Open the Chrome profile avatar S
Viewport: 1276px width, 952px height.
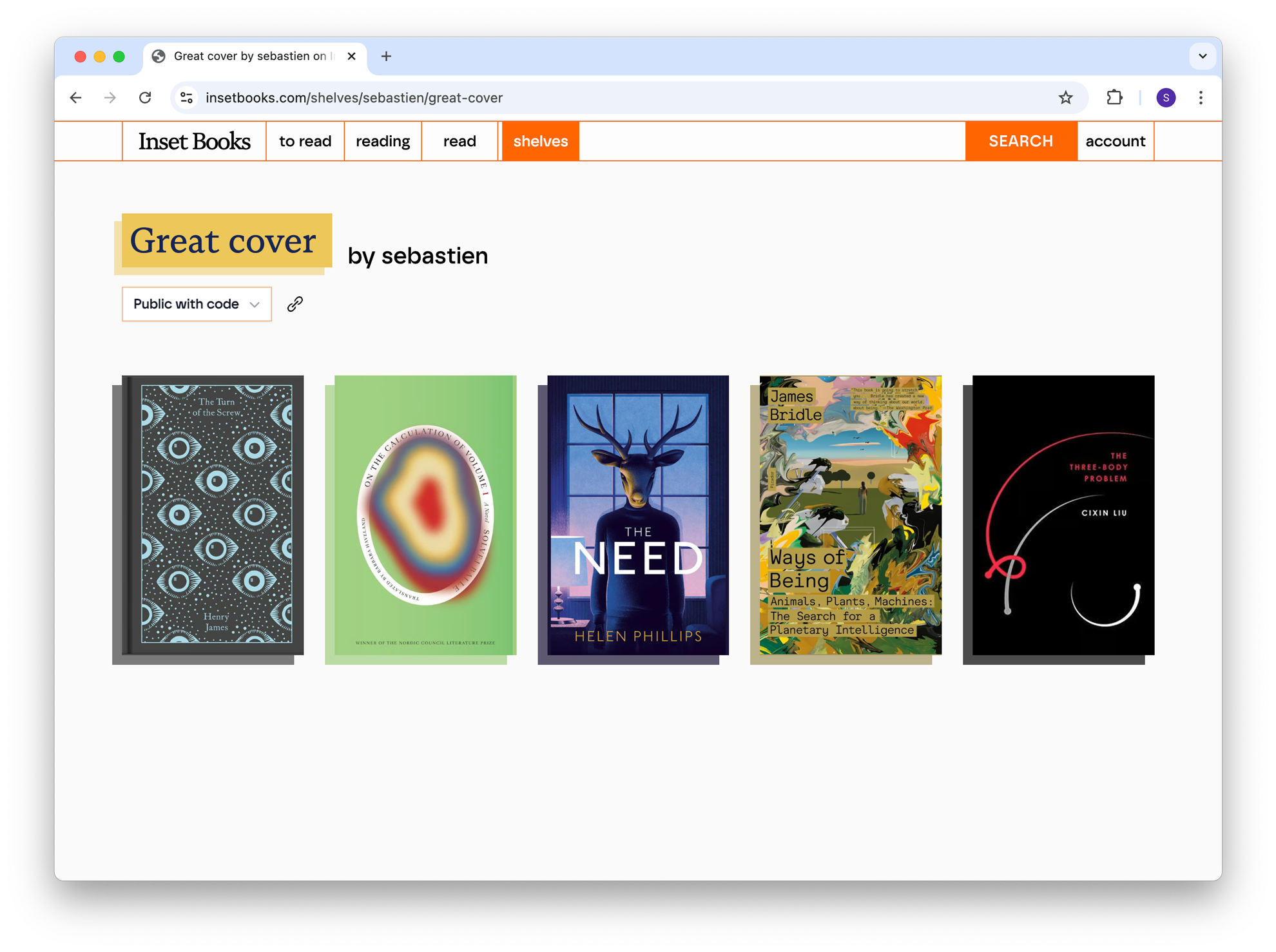[x=1166, y=98]
